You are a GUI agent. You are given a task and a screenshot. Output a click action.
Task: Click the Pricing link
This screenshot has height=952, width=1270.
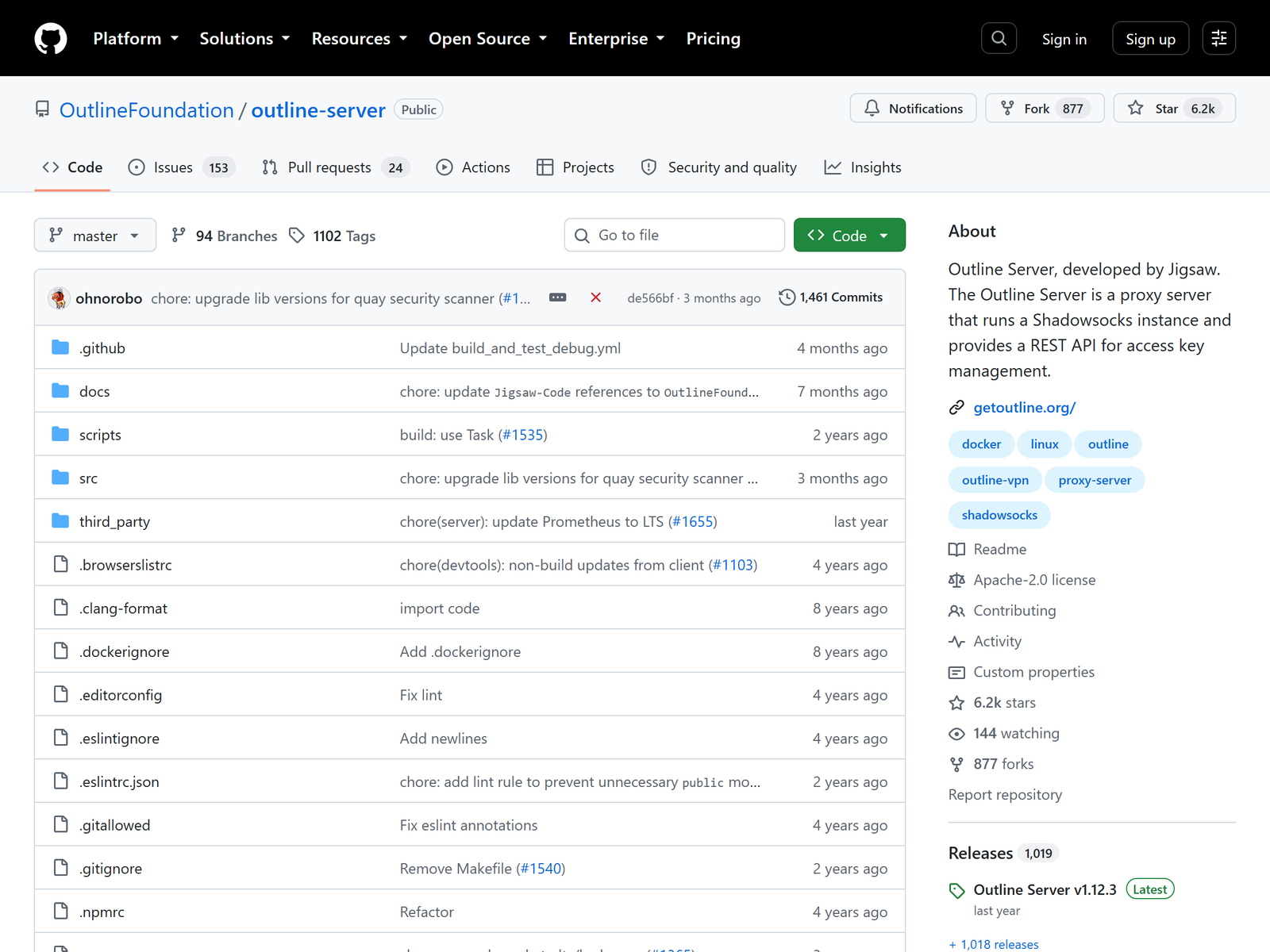click(x=714, y=38)
